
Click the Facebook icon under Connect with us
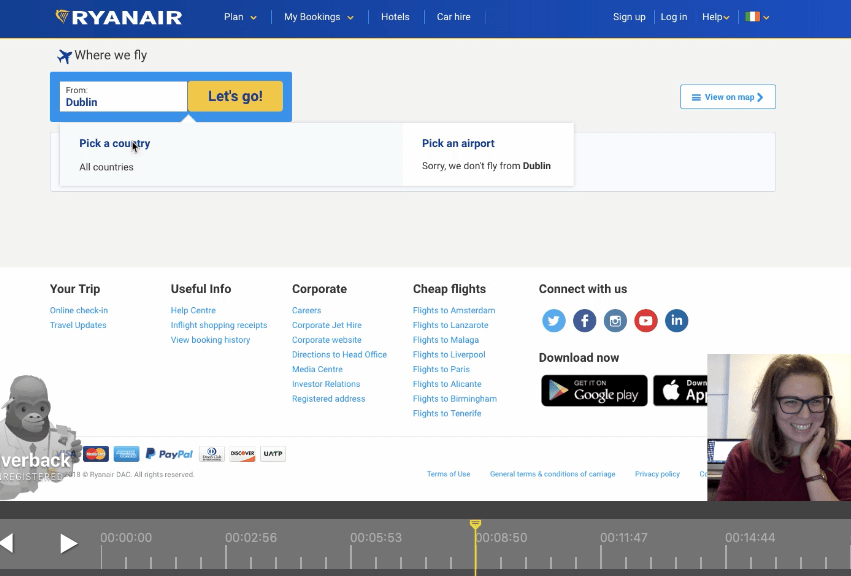[x=584, y=320]
